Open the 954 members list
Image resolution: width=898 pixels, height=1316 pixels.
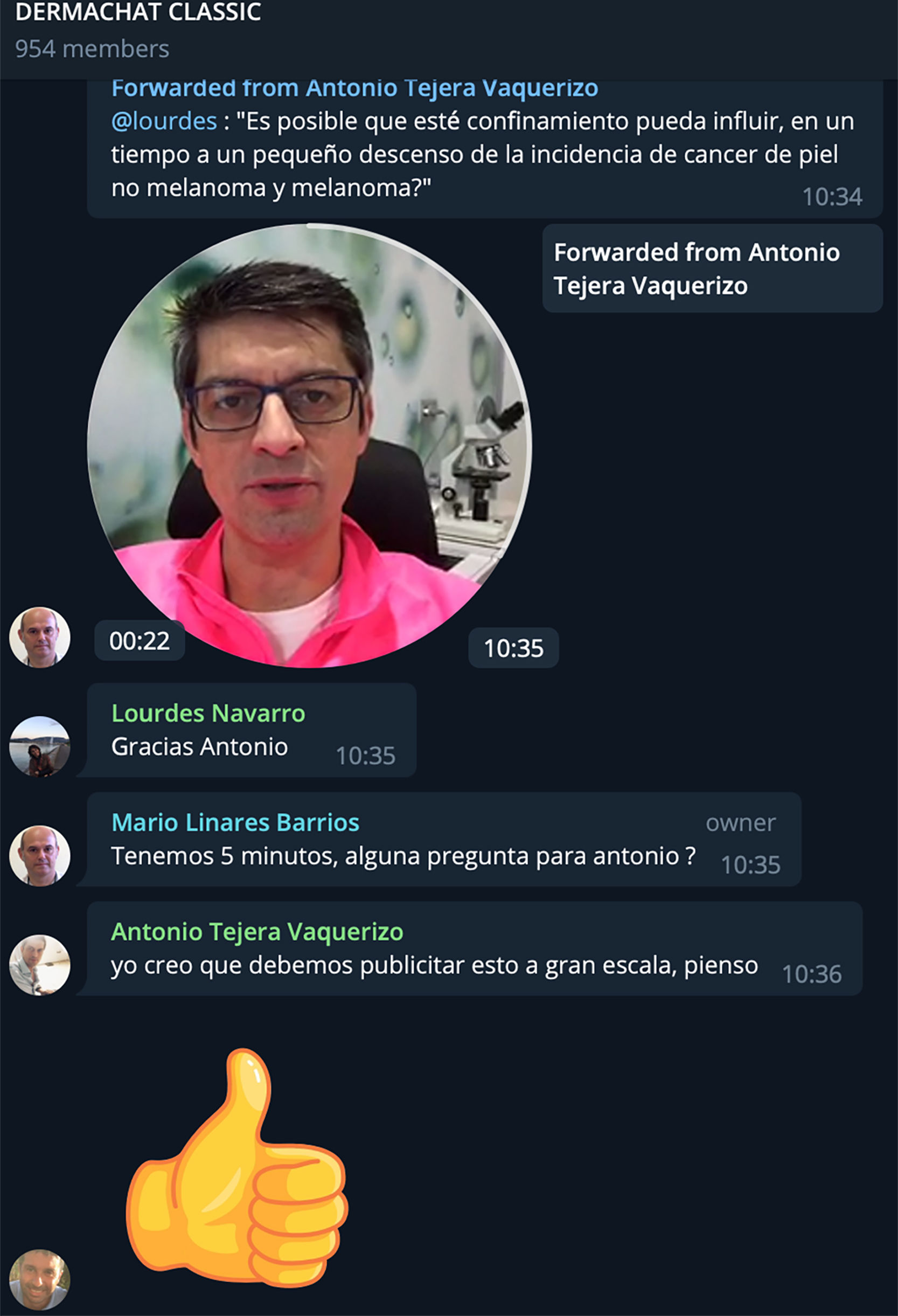tap(92, 49)
